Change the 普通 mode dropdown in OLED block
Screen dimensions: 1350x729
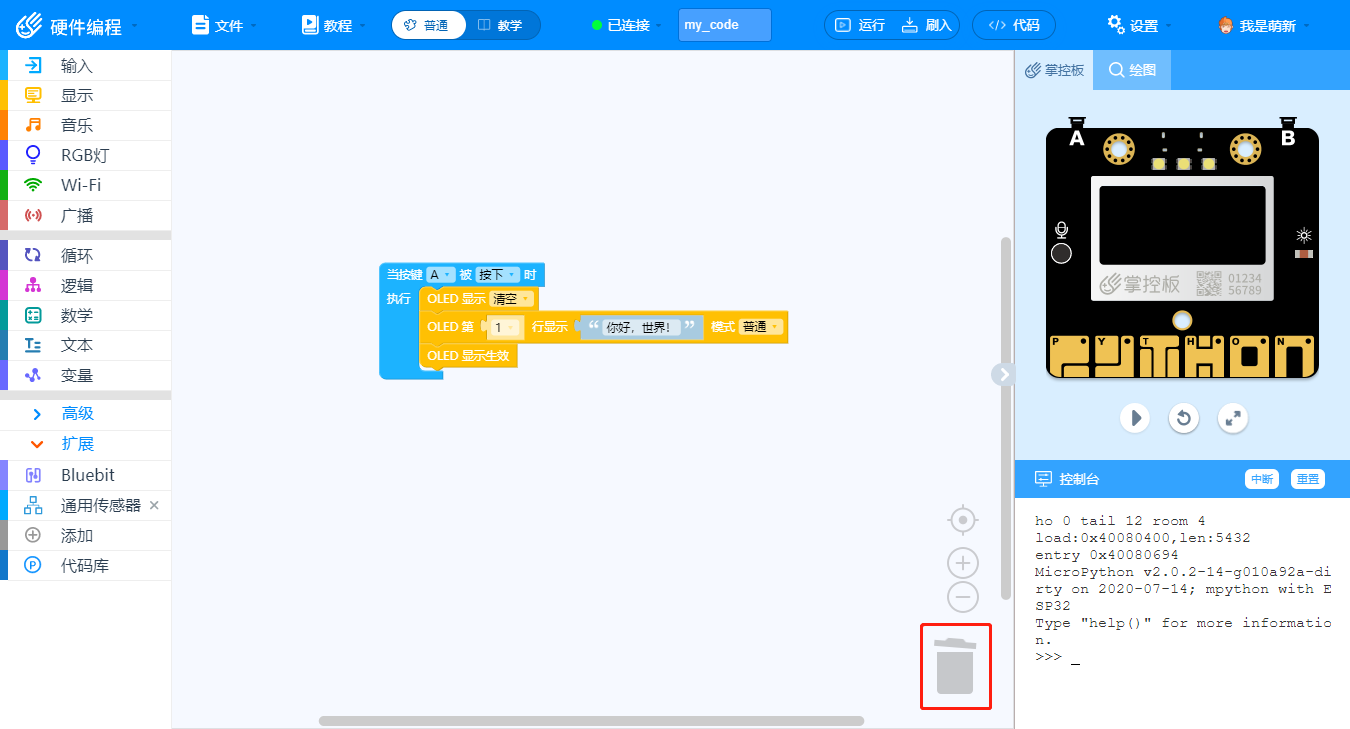coord(761,327)
